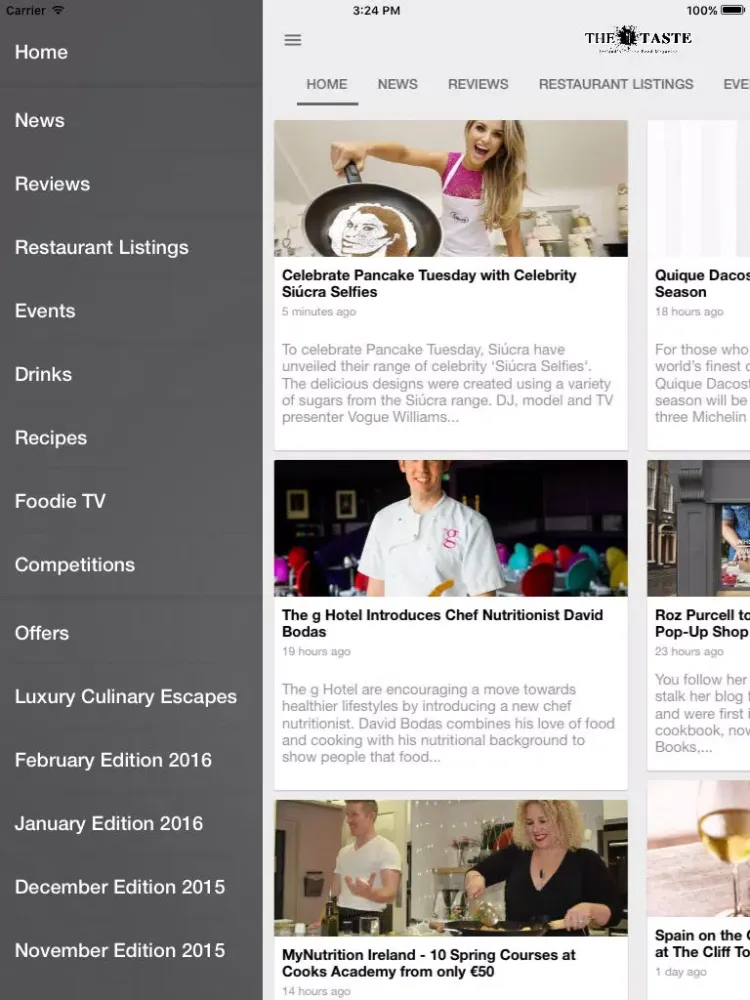Open Roz Purcell Pop-Up Shop article
The height and width of the screenshot is (1000, 750).
point(702,623)
